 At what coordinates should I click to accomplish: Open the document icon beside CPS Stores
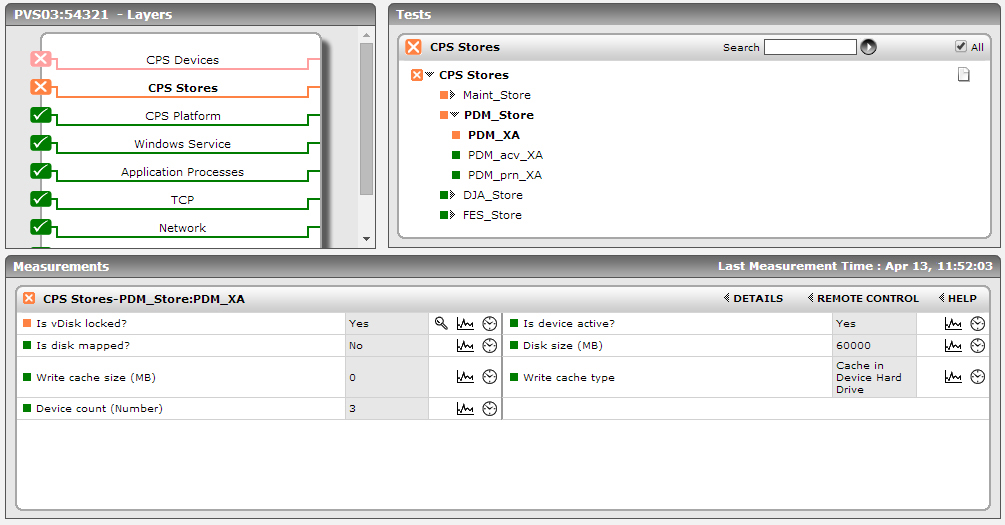[963, 75]
